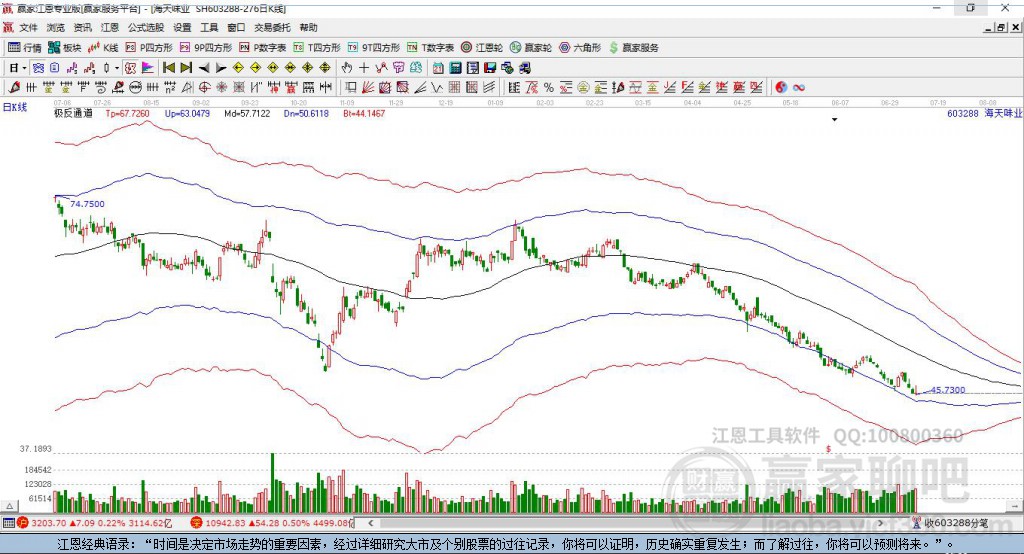The image size is (1024, 554).
Task: Click 603288 海天味业 stock label
Action: [x=984, y=113]
